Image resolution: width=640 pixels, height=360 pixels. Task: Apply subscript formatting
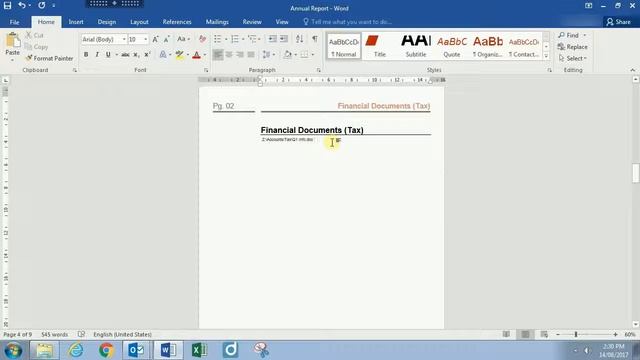[136, 55]
